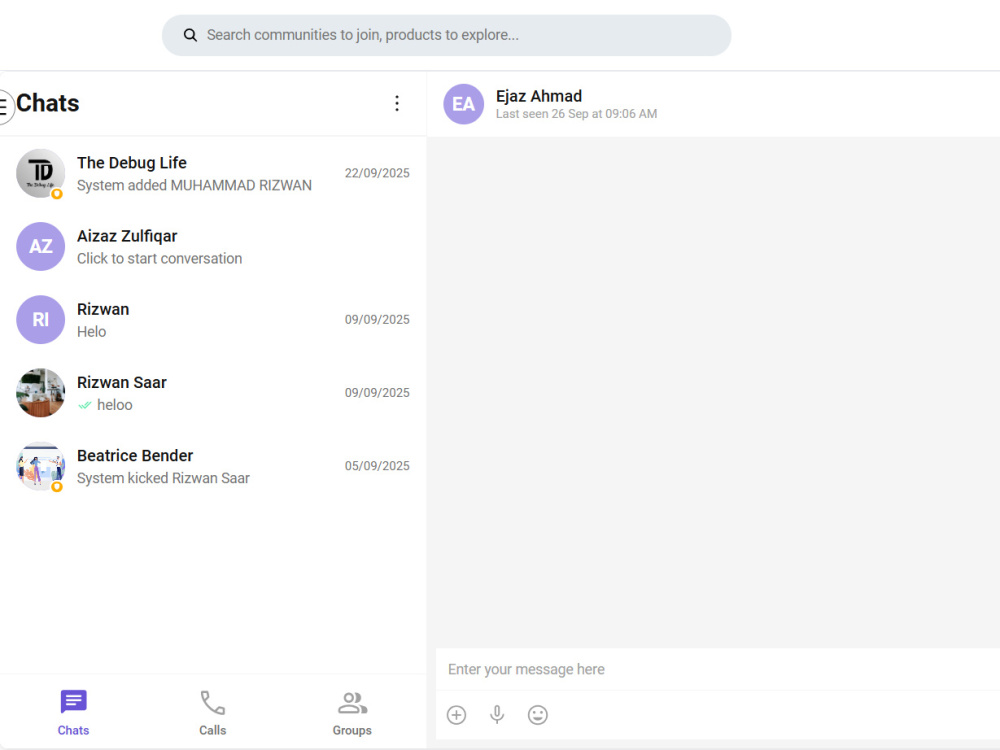The width and height of the screenshot is (1000, 750).
Task: Switch to the Calls tab
Action: [212, 713]
